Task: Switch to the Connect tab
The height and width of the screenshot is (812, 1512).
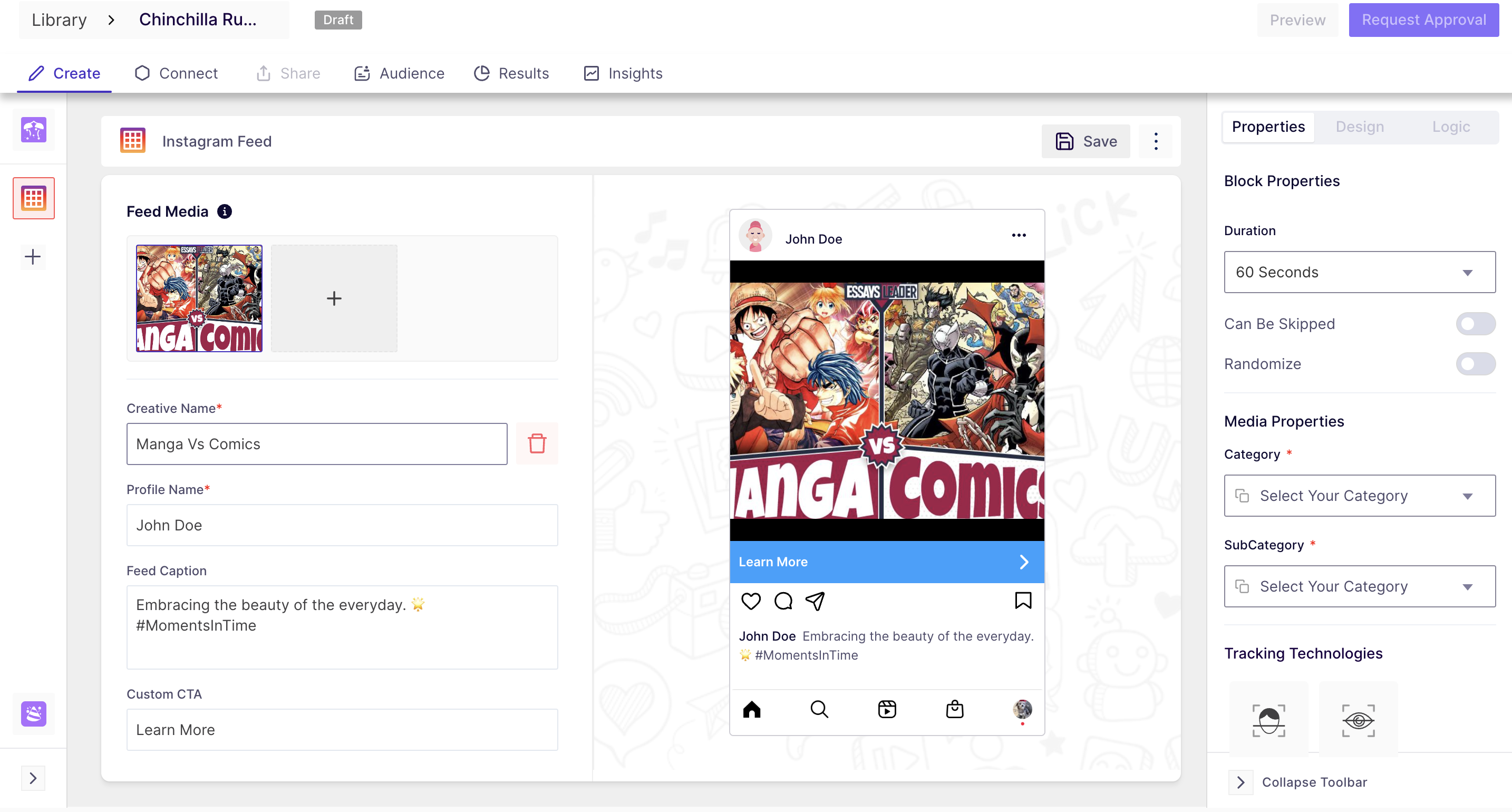Action: 176,73
